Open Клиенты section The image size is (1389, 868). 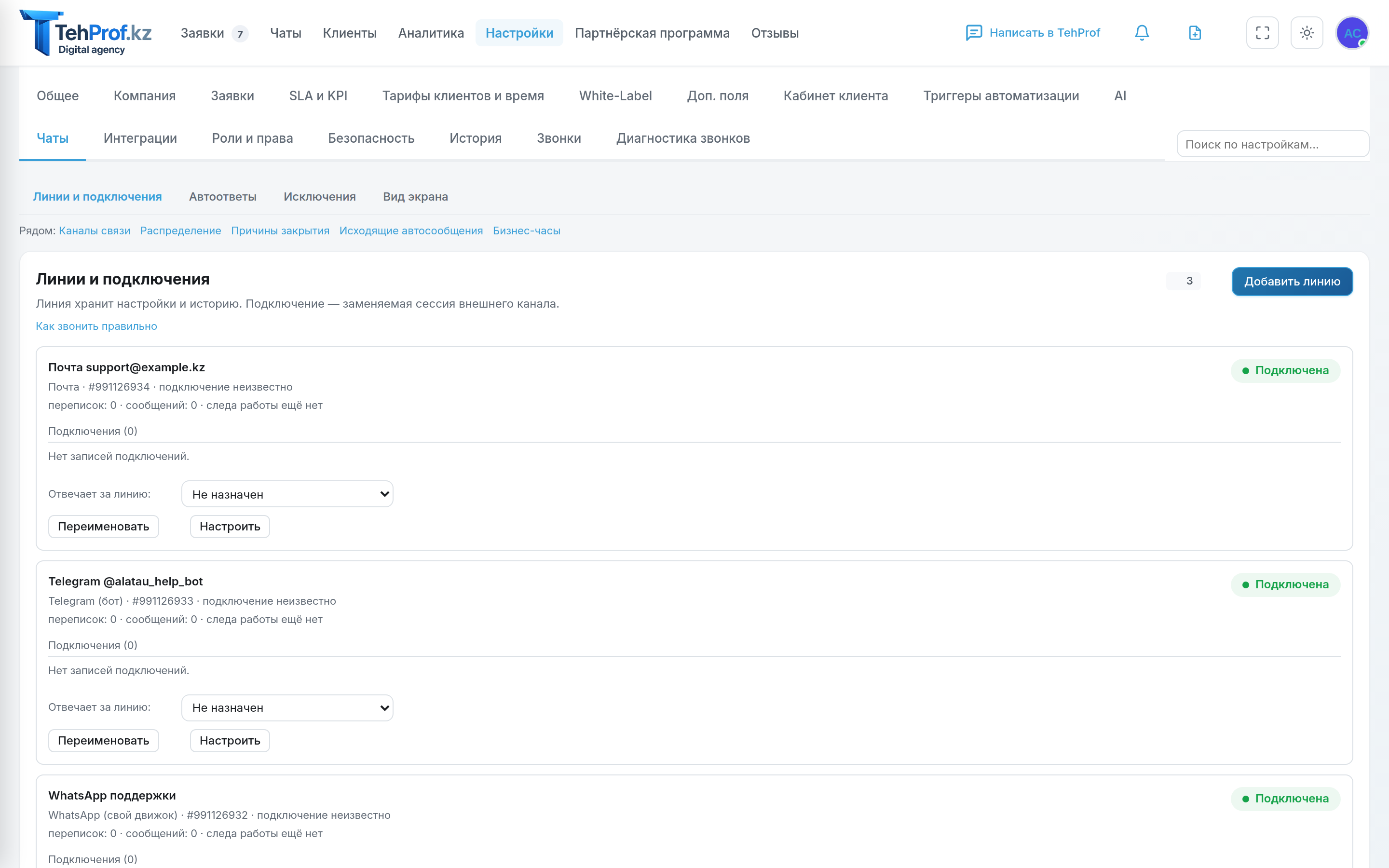tap(350, 33)
